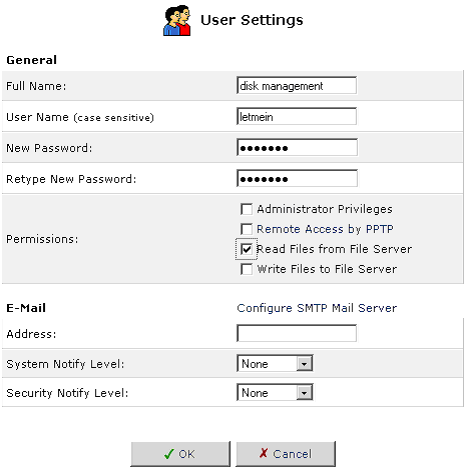466x469 pixels.
Task: Click the E-Mail Address input box
Action: tap(297, 333)
